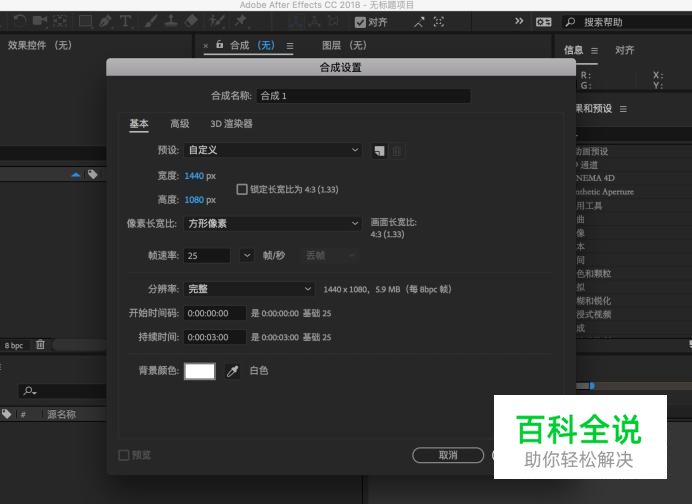Select the Brush tool

(151, 21)
